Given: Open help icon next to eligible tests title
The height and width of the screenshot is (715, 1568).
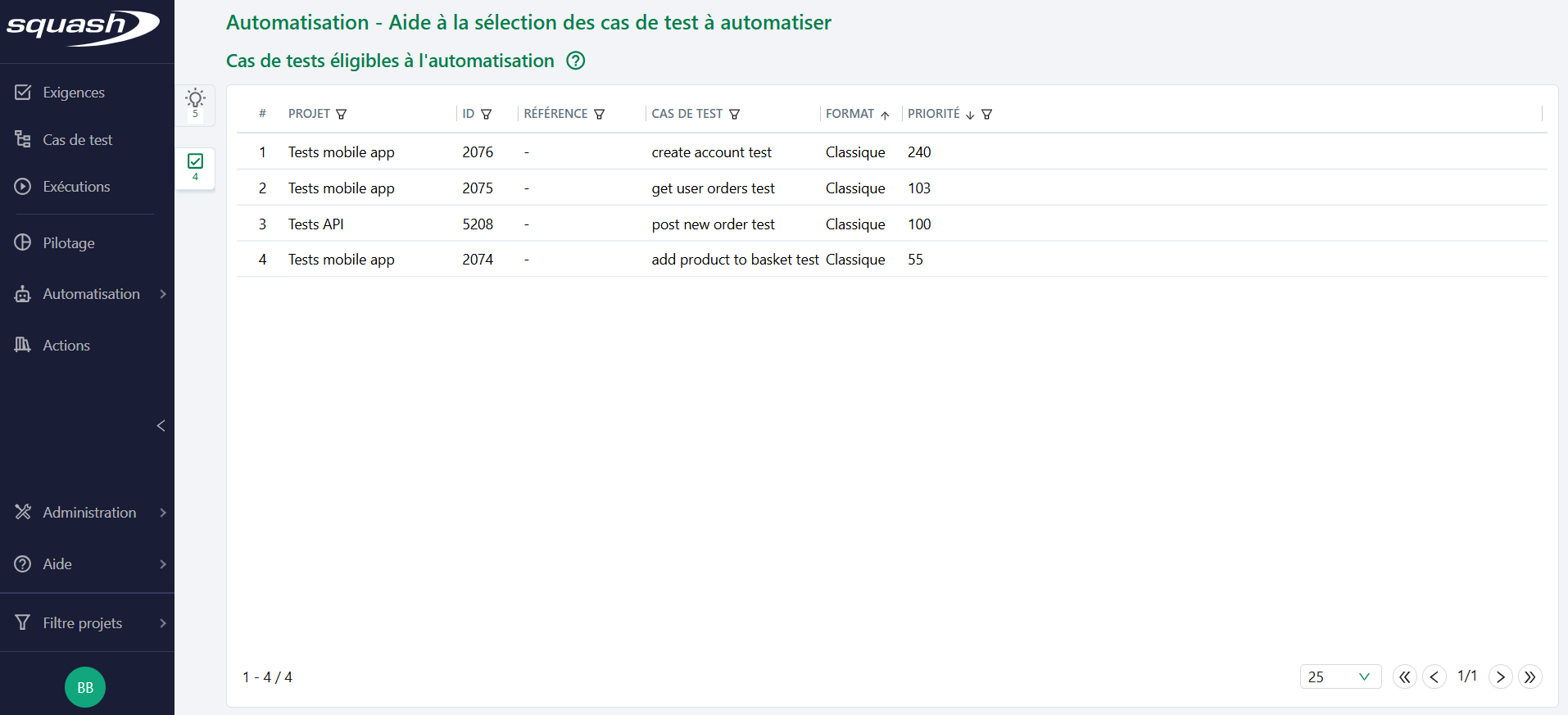Looking at the screenshot, I should (x=576, y=61).
